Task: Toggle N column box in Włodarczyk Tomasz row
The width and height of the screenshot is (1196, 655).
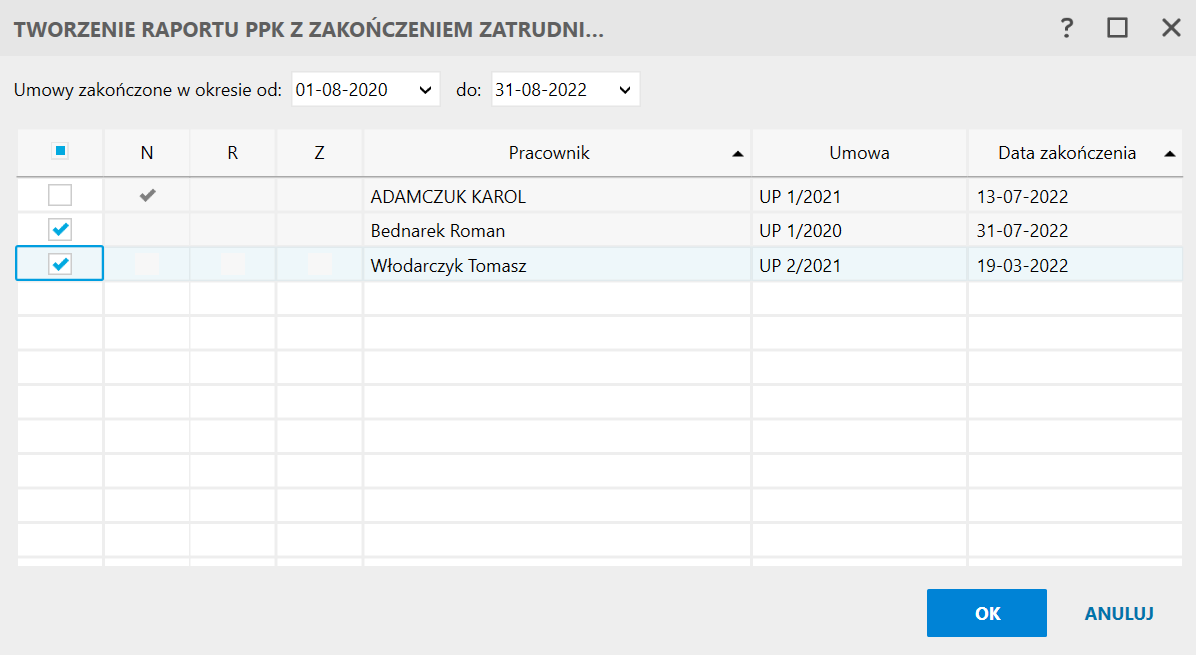Action: [147, 264]
